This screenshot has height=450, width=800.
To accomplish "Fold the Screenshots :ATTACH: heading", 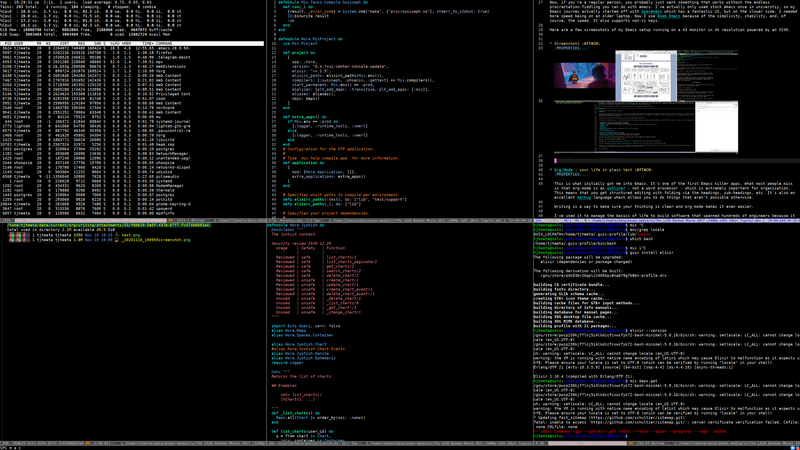I will (577, 44).
